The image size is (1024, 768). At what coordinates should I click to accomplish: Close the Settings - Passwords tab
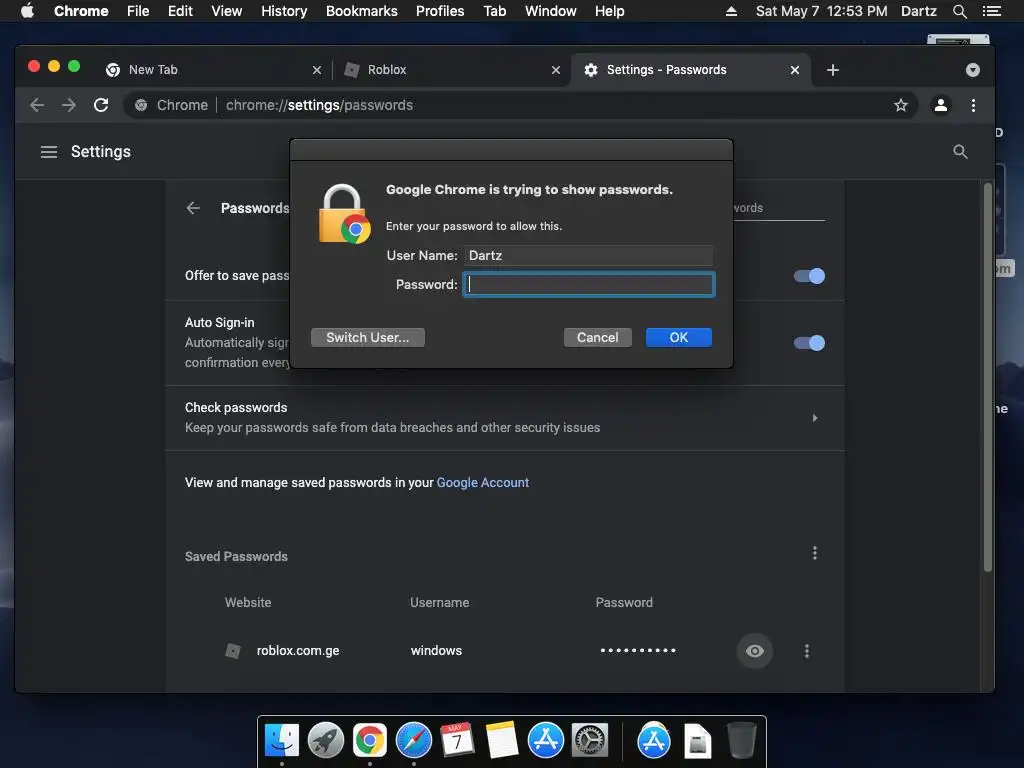coord(795,70)
